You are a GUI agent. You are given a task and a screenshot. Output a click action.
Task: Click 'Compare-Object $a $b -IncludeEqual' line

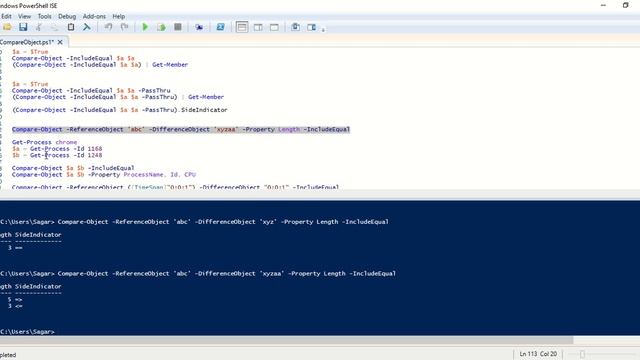point(73,168)
